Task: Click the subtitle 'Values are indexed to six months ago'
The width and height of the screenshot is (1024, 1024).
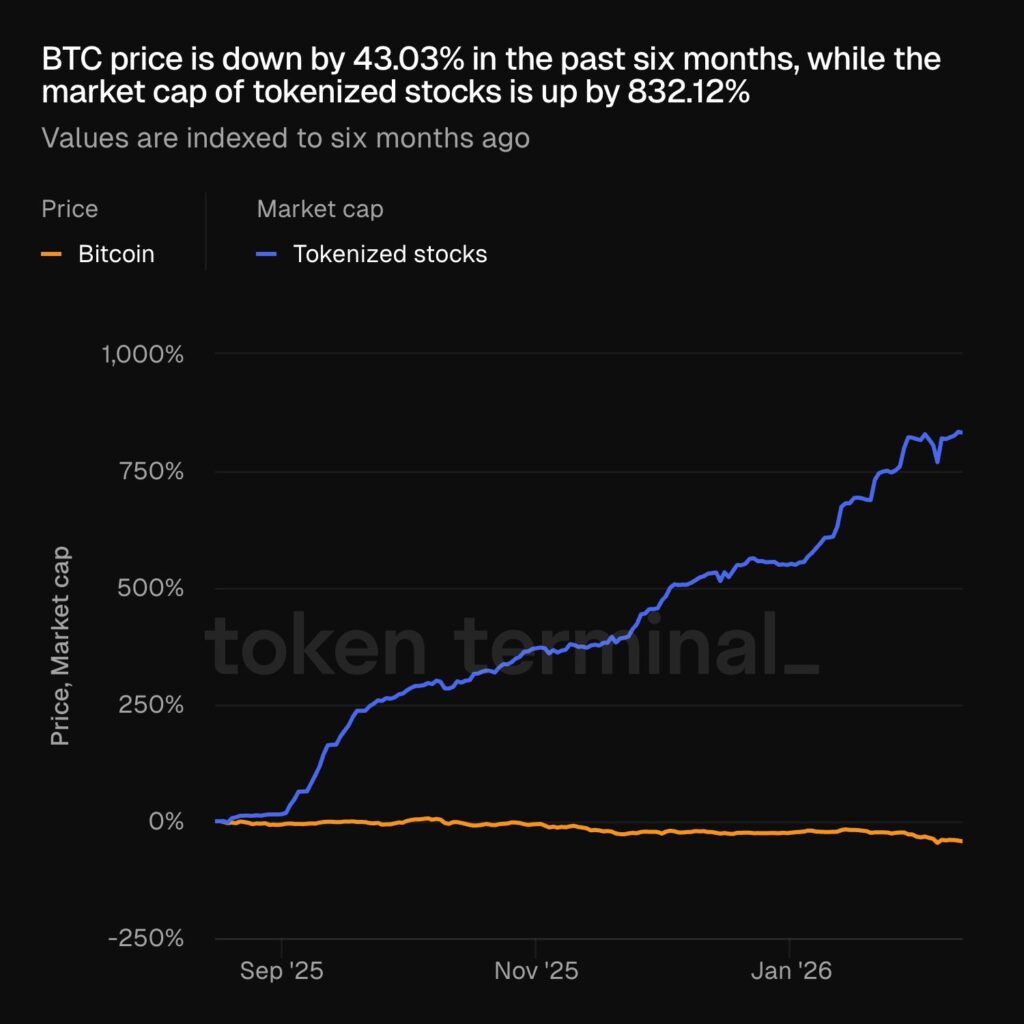Action: 285,137
